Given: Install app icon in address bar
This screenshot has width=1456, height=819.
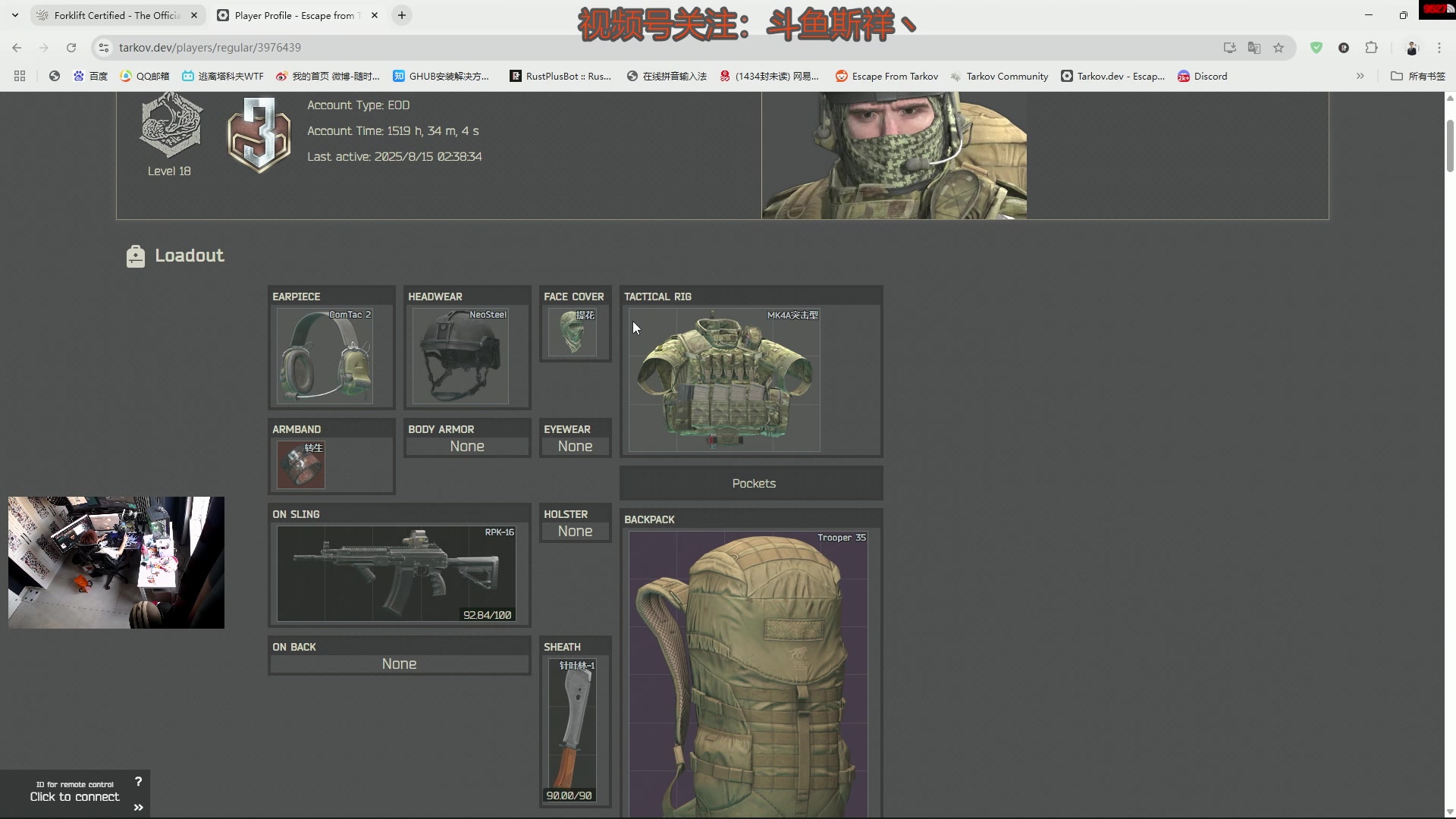Looking at the screenshot, I should (1230, 48).
